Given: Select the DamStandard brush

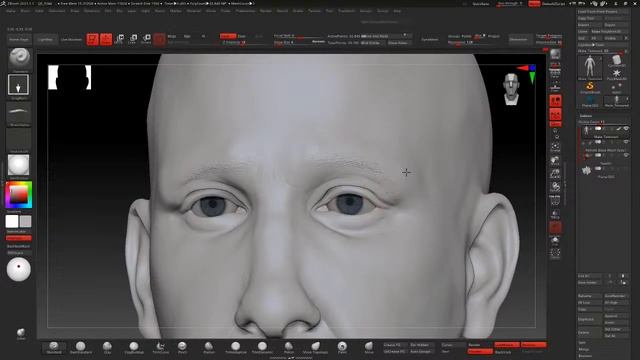Looking at the screenshot, I should coord(81,347).
